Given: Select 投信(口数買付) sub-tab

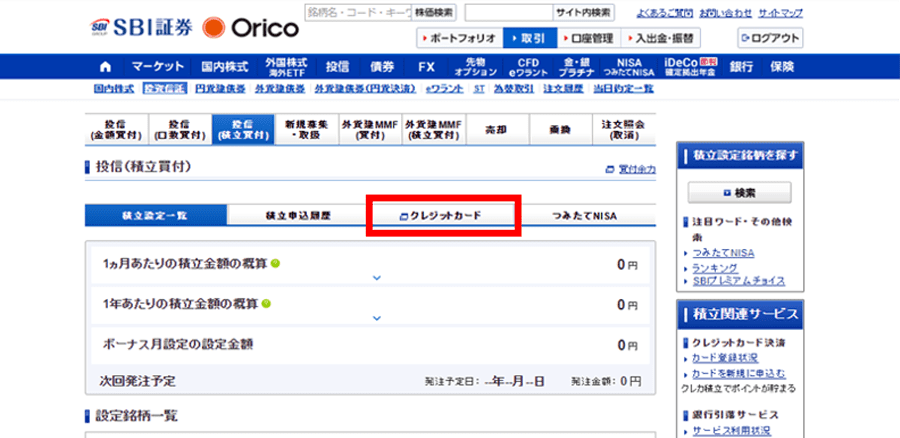Looking at the screenshot, I should (x=179, y=130).
